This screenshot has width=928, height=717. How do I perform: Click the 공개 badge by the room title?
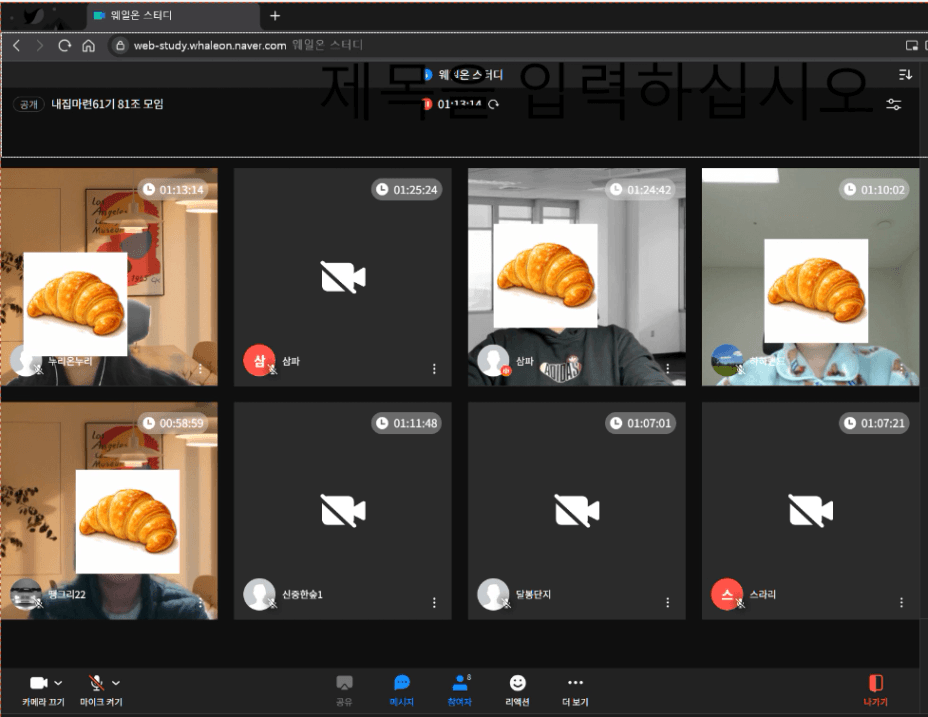click(28, 104)
